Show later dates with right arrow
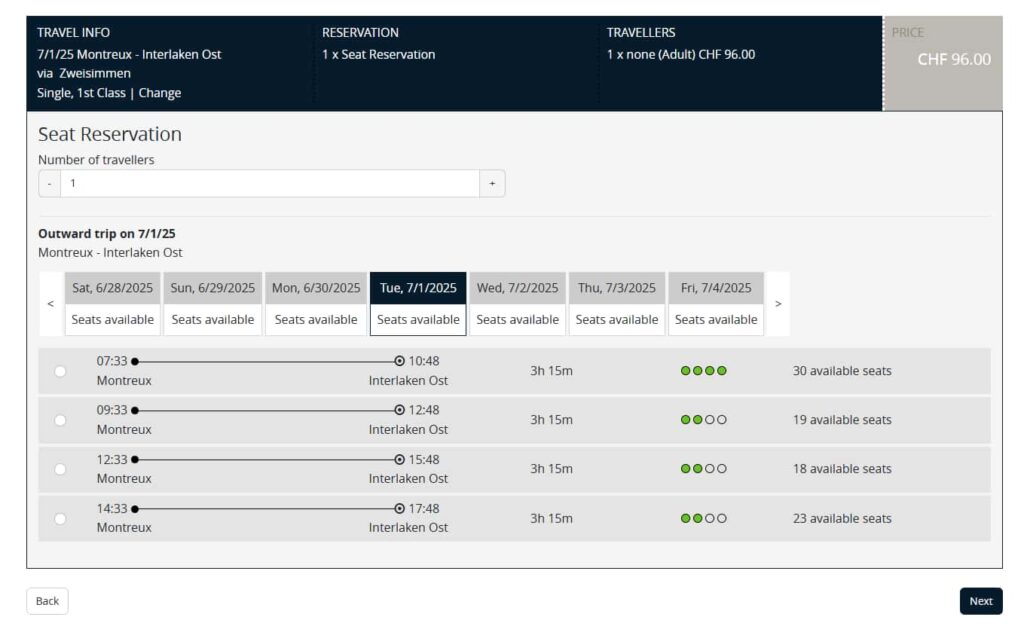Image resolution: width=1024 pixels, height=626 pixels. (x=778, y=304)
